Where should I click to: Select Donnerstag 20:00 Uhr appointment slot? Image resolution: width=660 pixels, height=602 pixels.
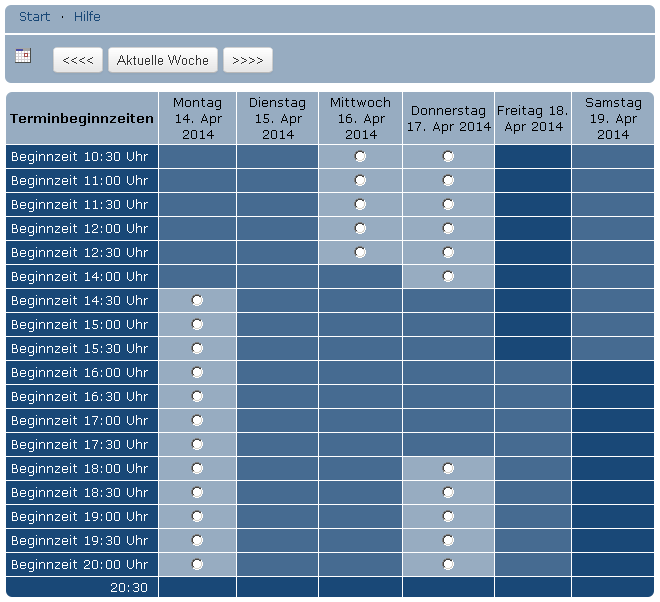(x=448, y=565)
